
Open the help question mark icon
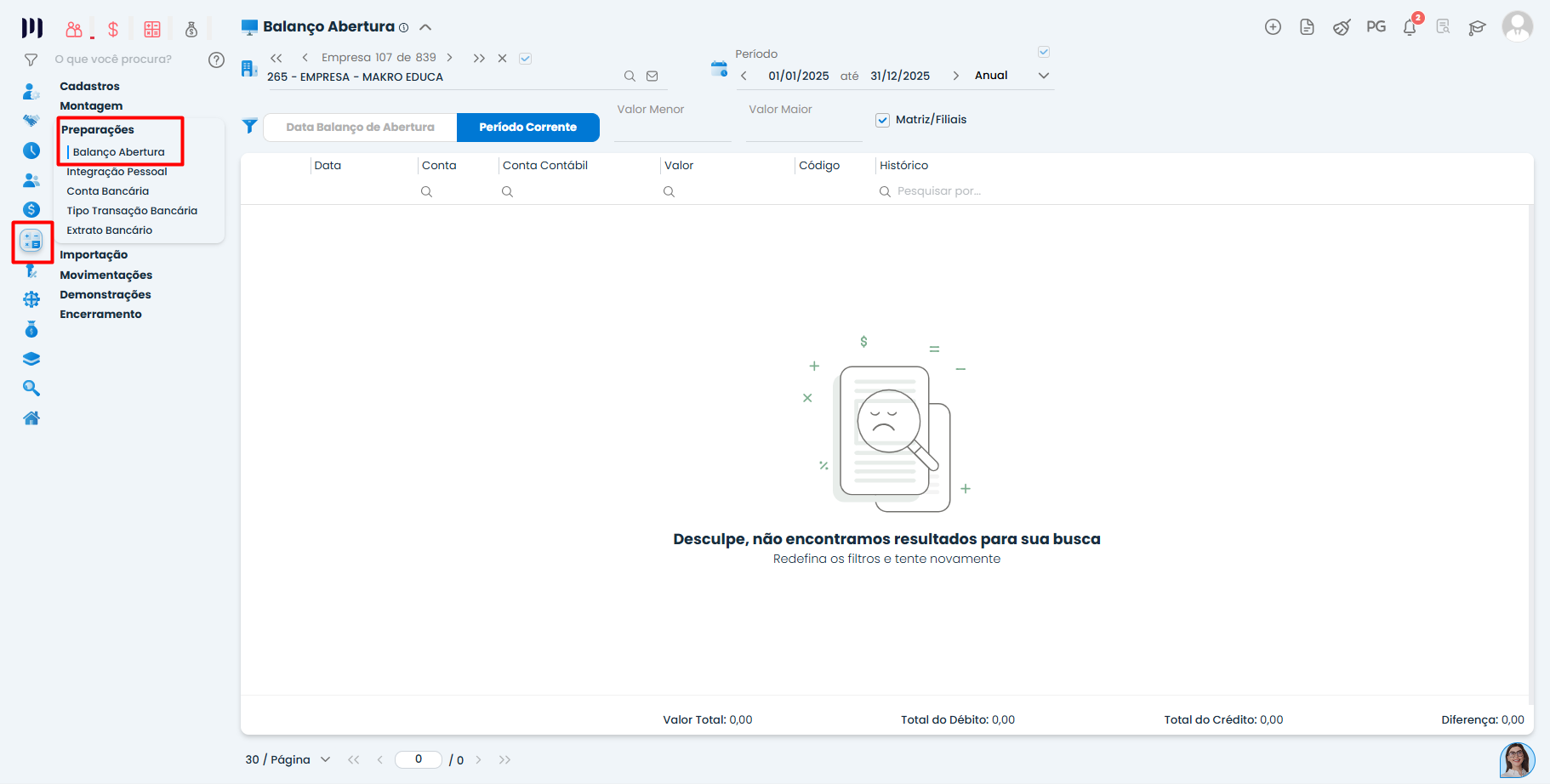(x=216, y=60)
